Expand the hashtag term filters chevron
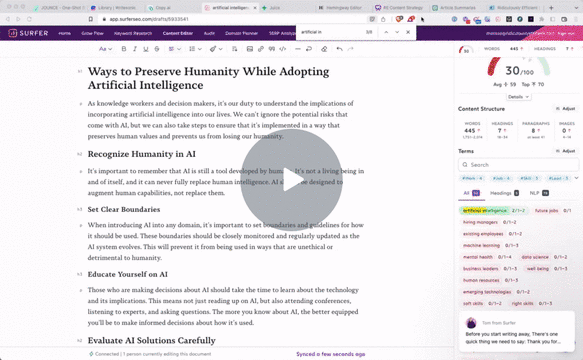This screenshot has height=360, width=583. pyautogui.click(x=576, y=178)
